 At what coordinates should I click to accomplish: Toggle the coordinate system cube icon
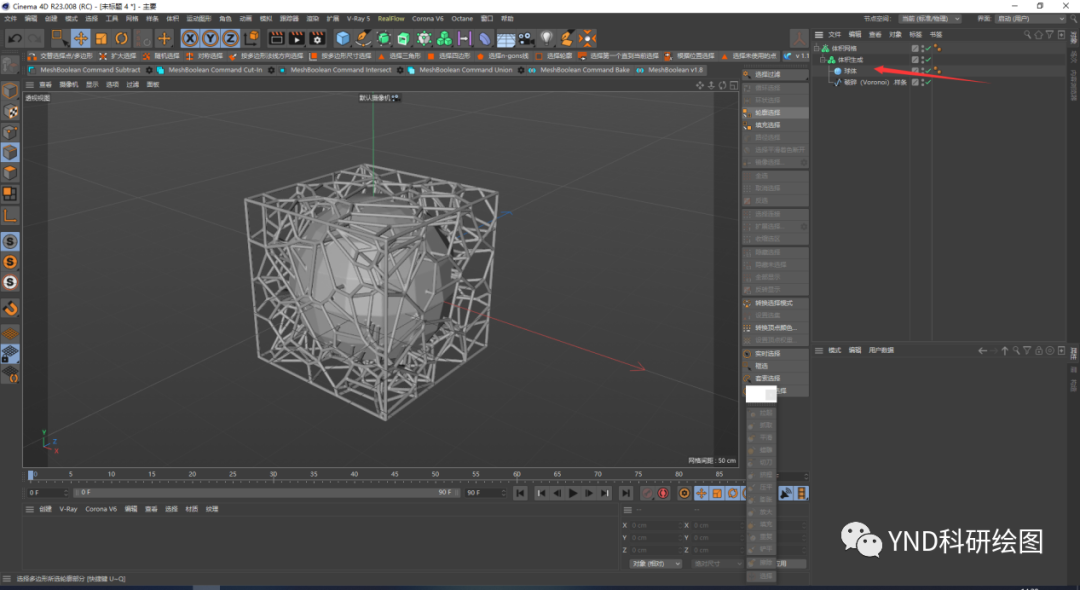tap(252, 39)
